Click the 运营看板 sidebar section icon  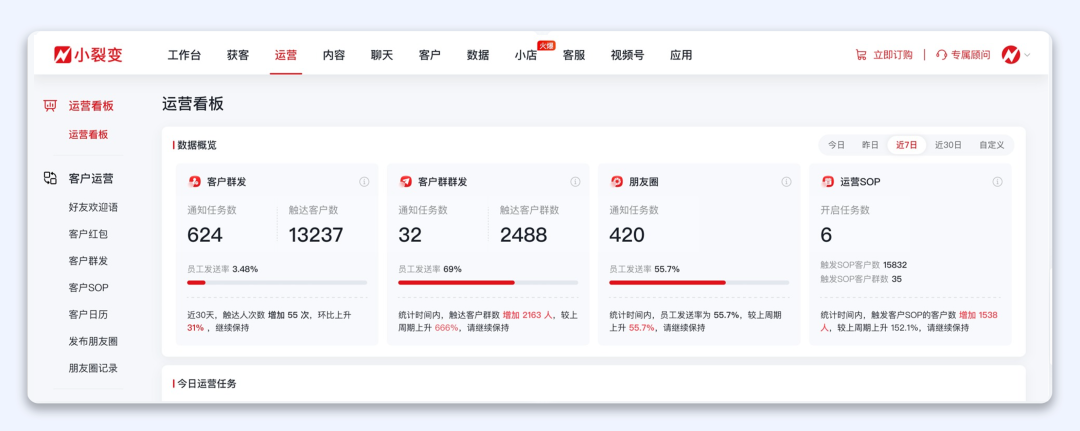click(50, 106)
